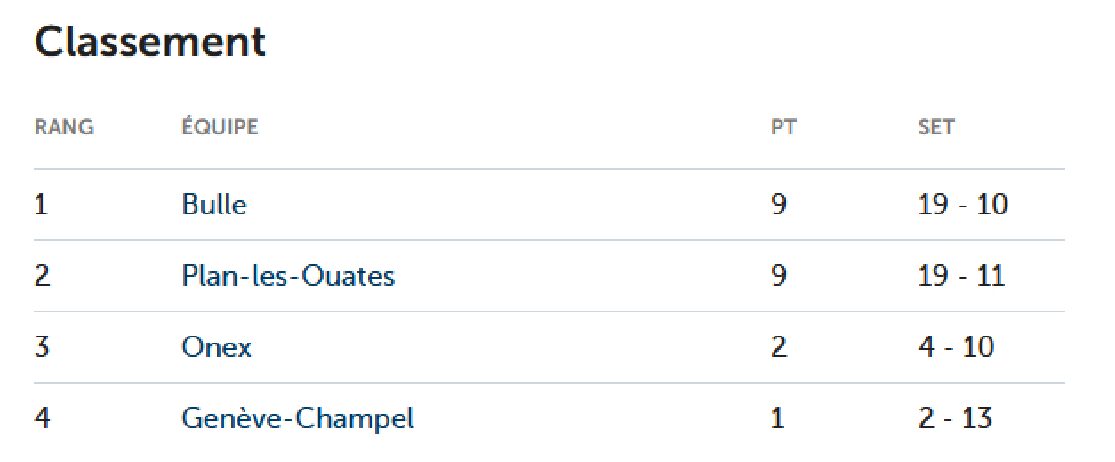This screenshot has height=462, width=1115.
Task: Click the SET column header
Action: pos(937,127)
